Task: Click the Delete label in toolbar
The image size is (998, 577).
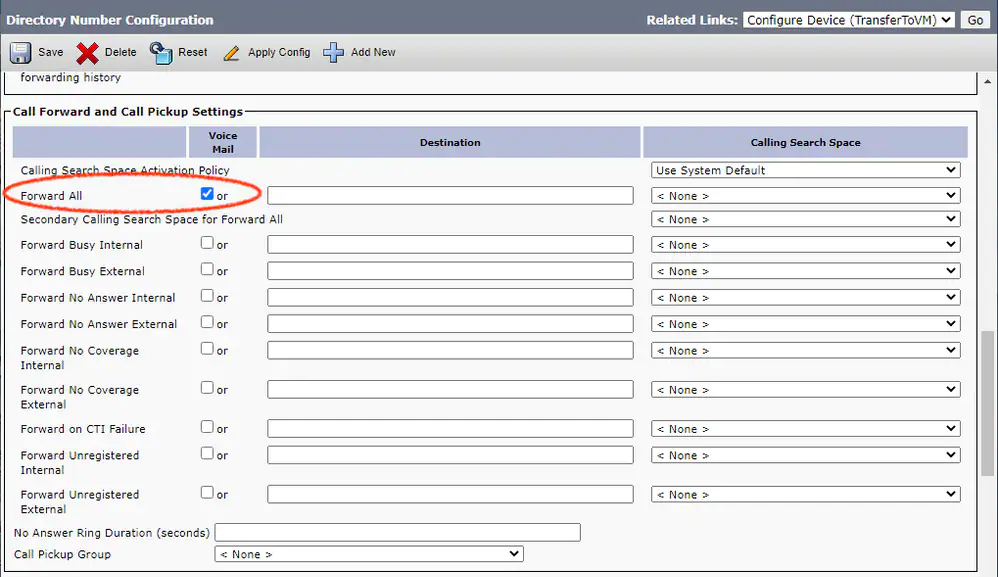Action: click(x=120, y=52)
